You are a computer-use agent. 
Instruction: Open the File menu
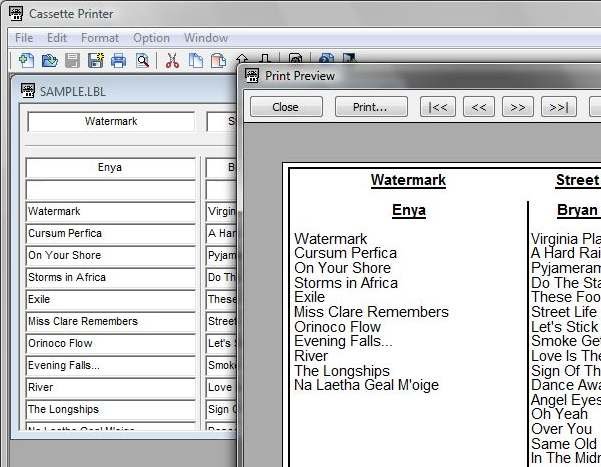pos(24,38)
